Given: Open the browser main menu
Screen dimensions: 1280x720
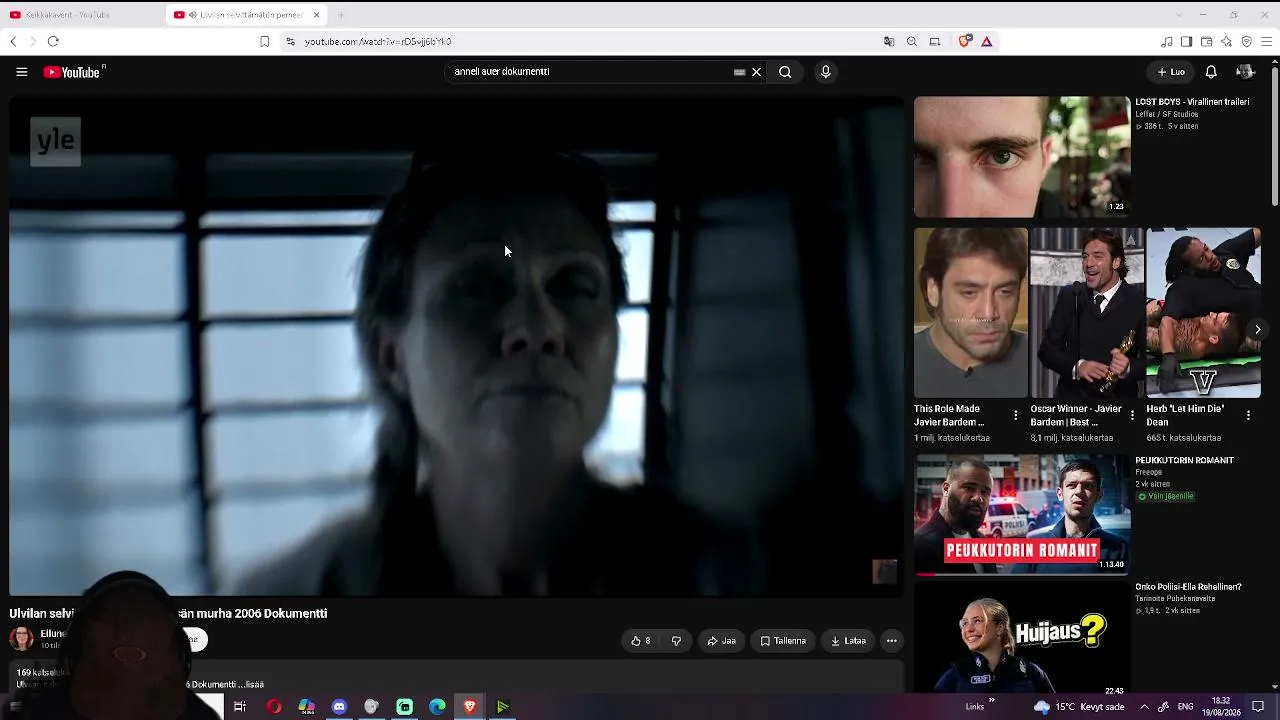Looking at the screenshot, I should (x=1267, y=42).
